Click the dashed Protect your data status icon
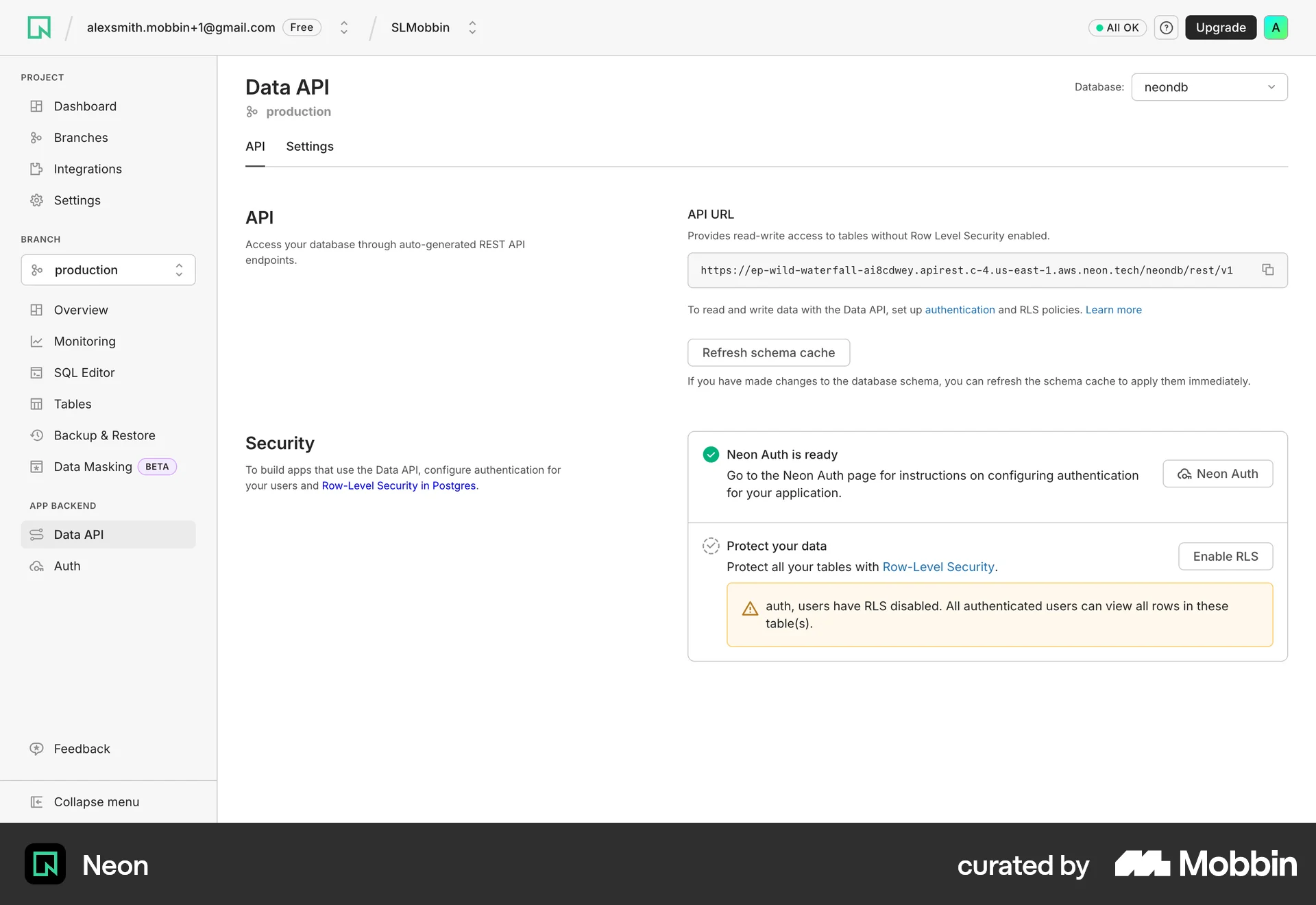The image size is (1316, 905). [711, 546]
